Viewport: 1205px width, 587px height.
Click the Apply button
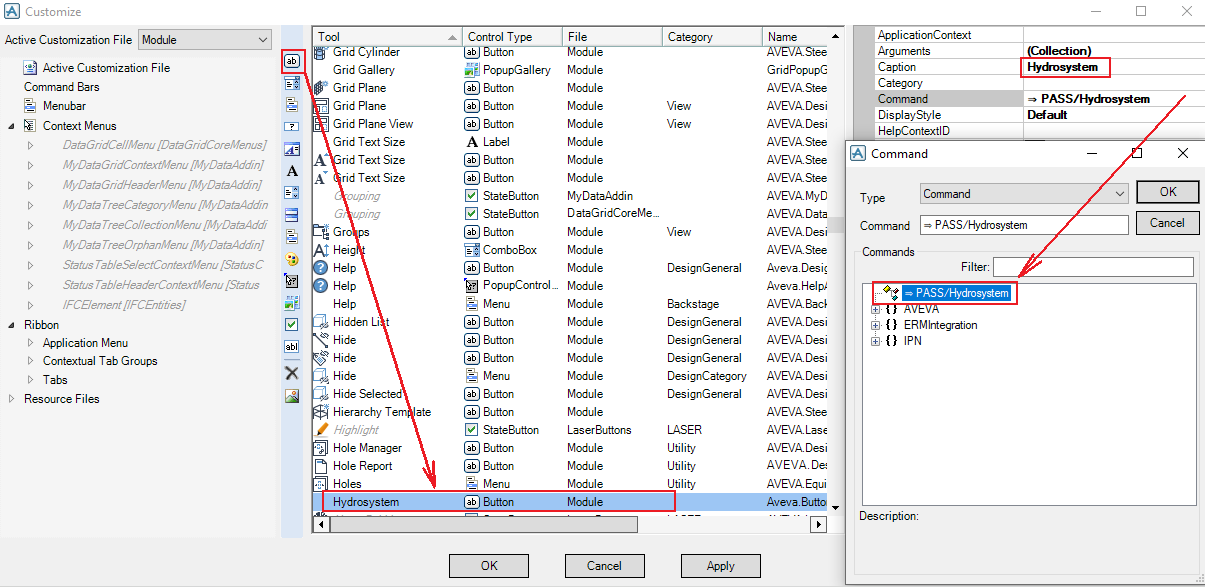[x=720, y=566]
